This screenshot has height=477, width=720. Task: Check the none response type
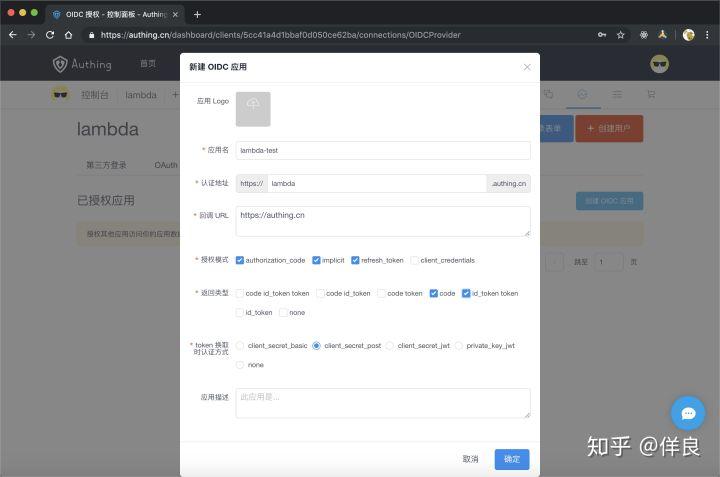[x=283, y=313]
